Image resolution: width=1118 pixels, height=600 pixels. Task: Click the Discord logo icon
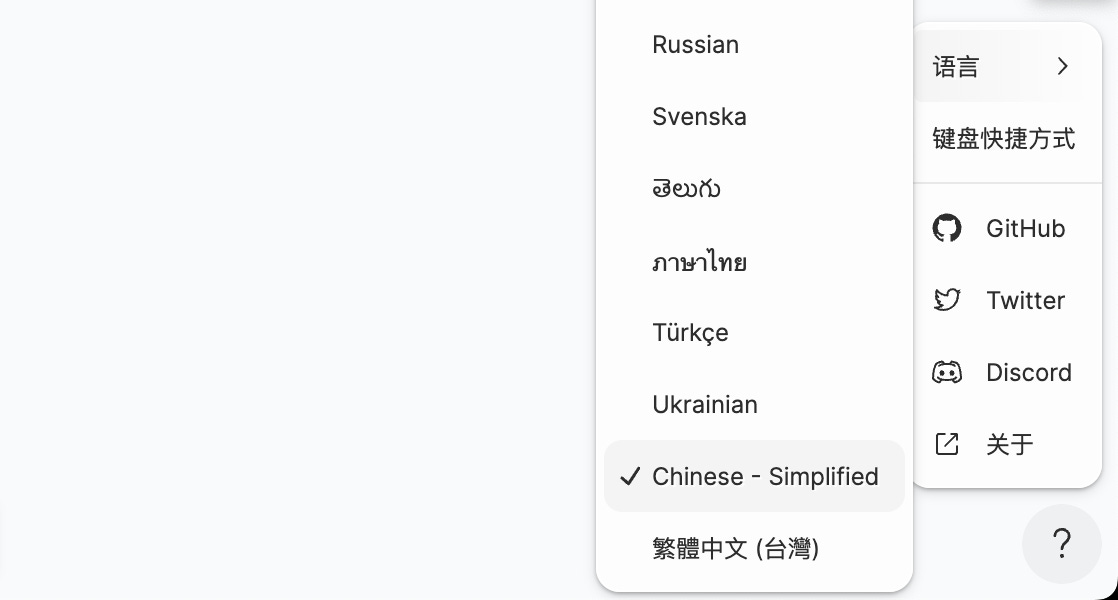pyautogui.click(x=946, y=372)
